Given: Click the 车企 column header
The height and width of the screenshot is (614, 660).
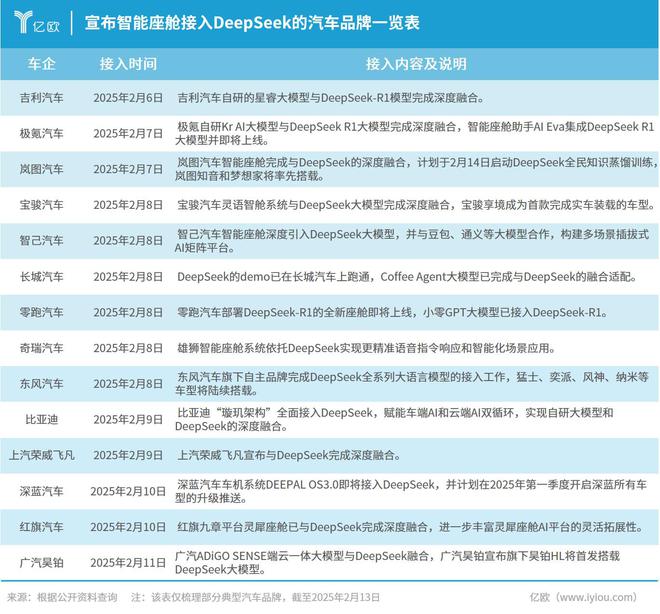Looking at the screenshot, I should (41, 64).
